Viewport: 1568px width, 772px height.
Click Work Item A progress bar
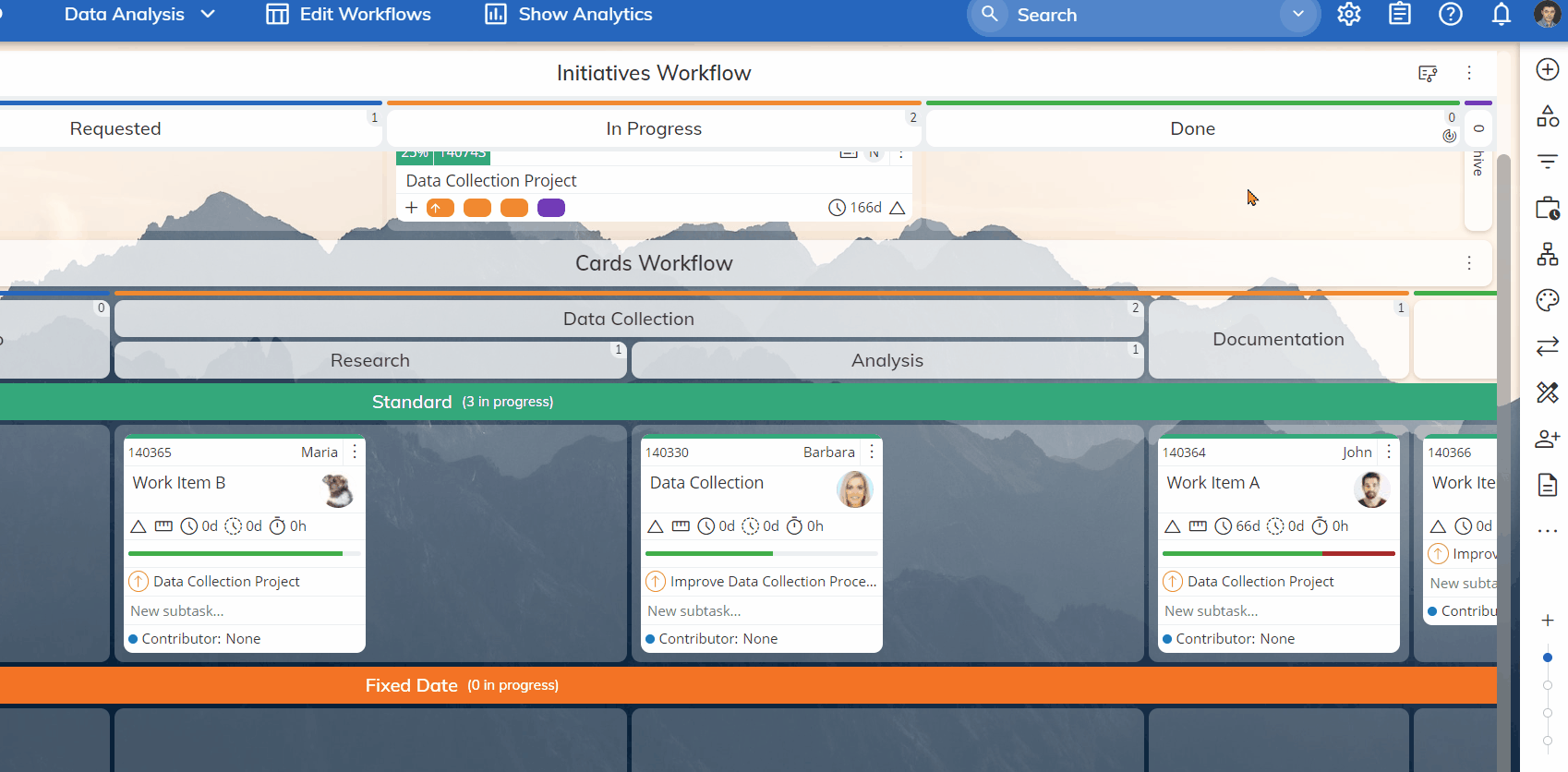point(1279,553)
